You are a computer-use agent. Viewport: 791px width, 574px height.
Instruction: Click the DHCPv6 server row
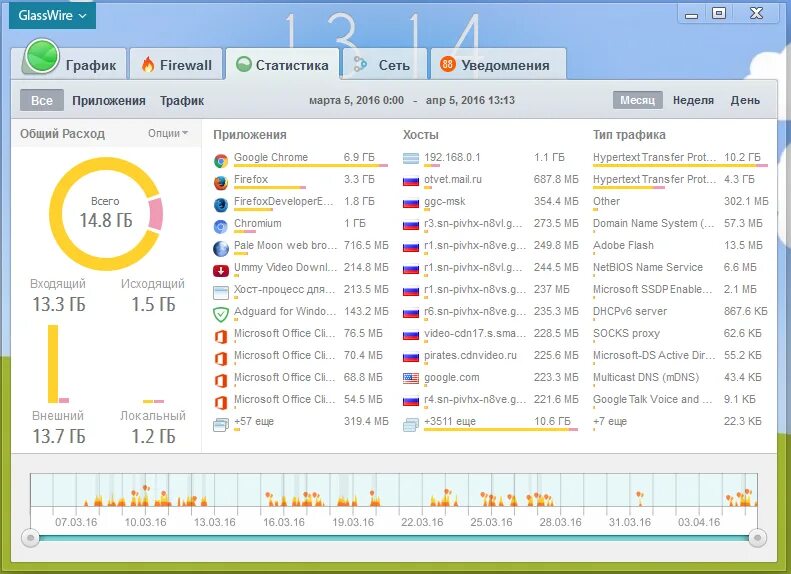(x=681, y=311)
